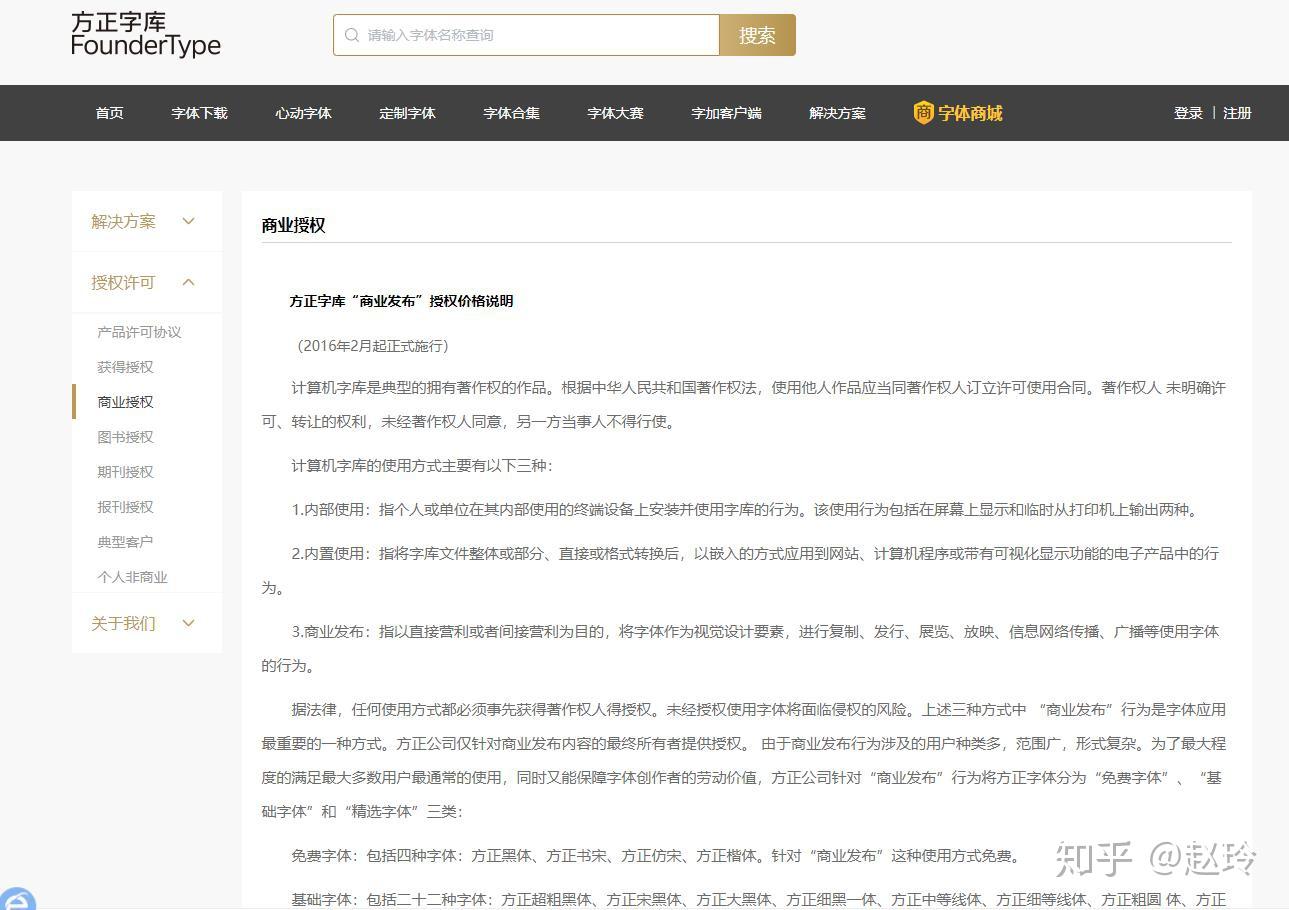The height and width of the screenshot is (910, 1289).
Task: Click the font name search field
Action: click(526, 35)
